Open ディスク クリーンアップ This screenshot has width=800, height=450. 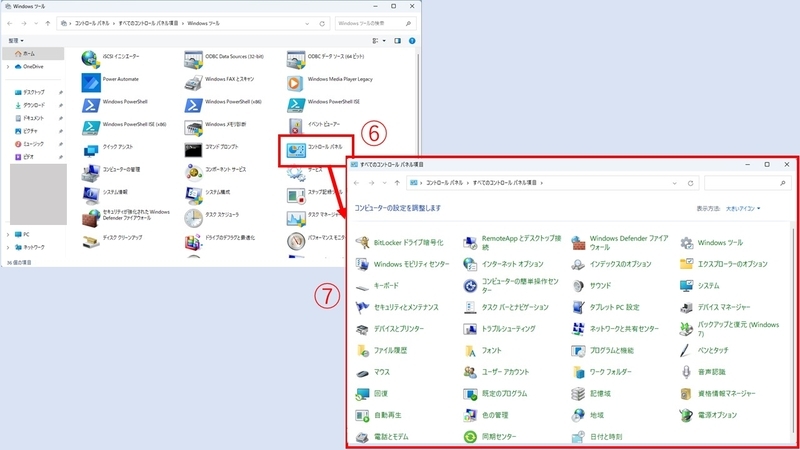point(112,239)
